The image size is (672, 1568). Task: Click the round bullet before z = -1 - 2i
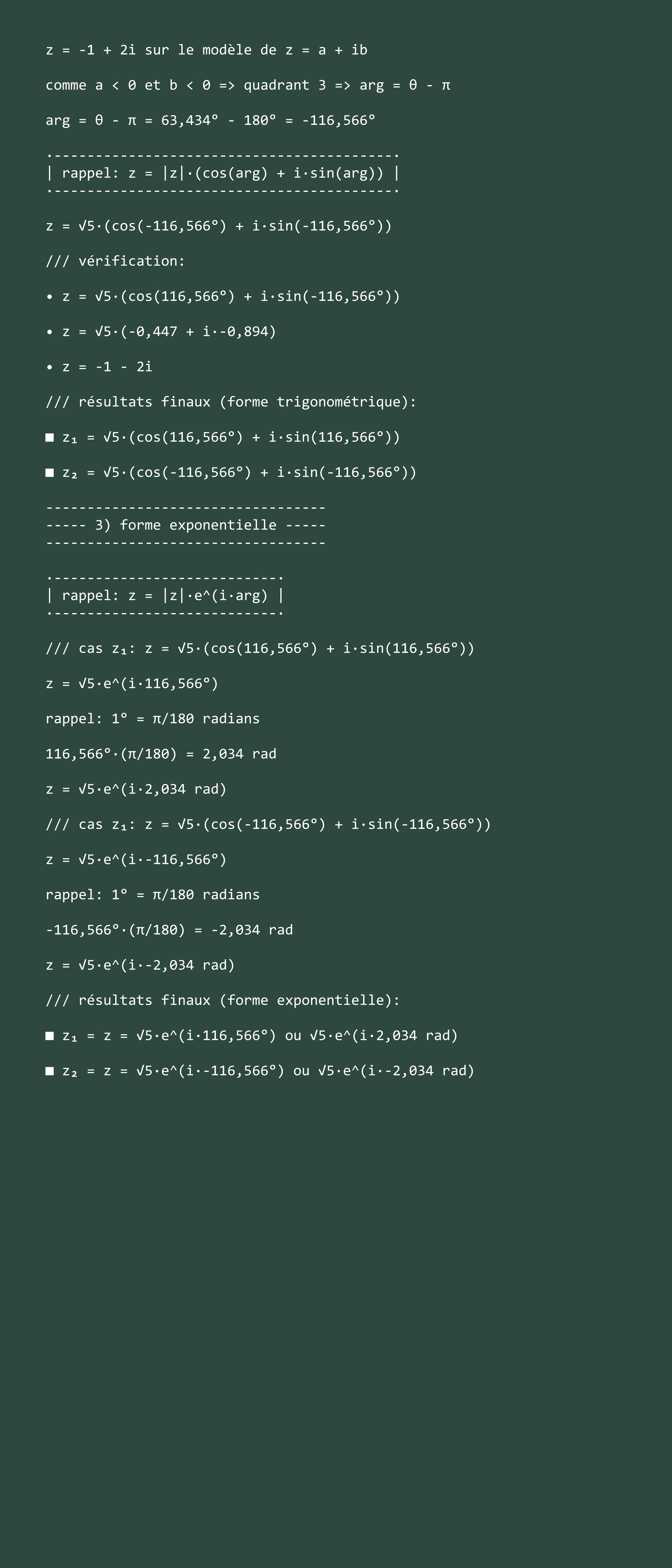coord(50,367)
